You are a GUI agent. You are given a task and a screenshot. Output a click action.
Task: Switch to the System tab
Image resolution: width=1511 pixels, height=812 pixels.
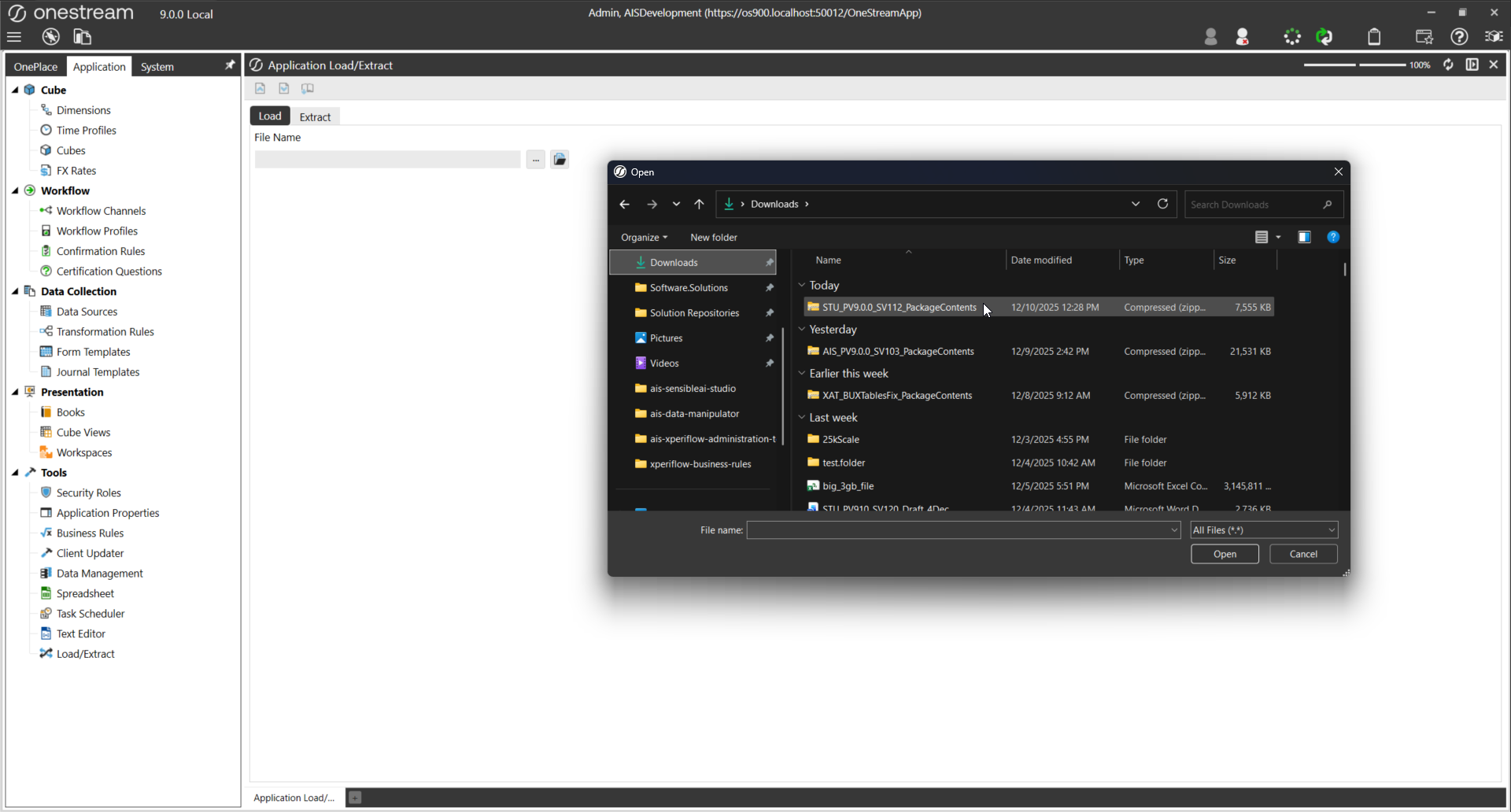point(157,67)
